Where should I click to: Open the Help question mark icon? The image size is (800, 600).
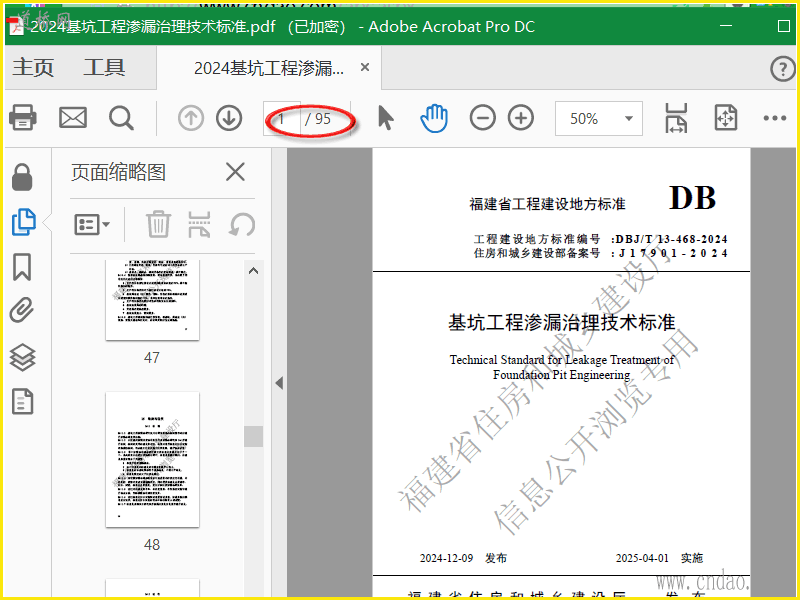[783, 68]
